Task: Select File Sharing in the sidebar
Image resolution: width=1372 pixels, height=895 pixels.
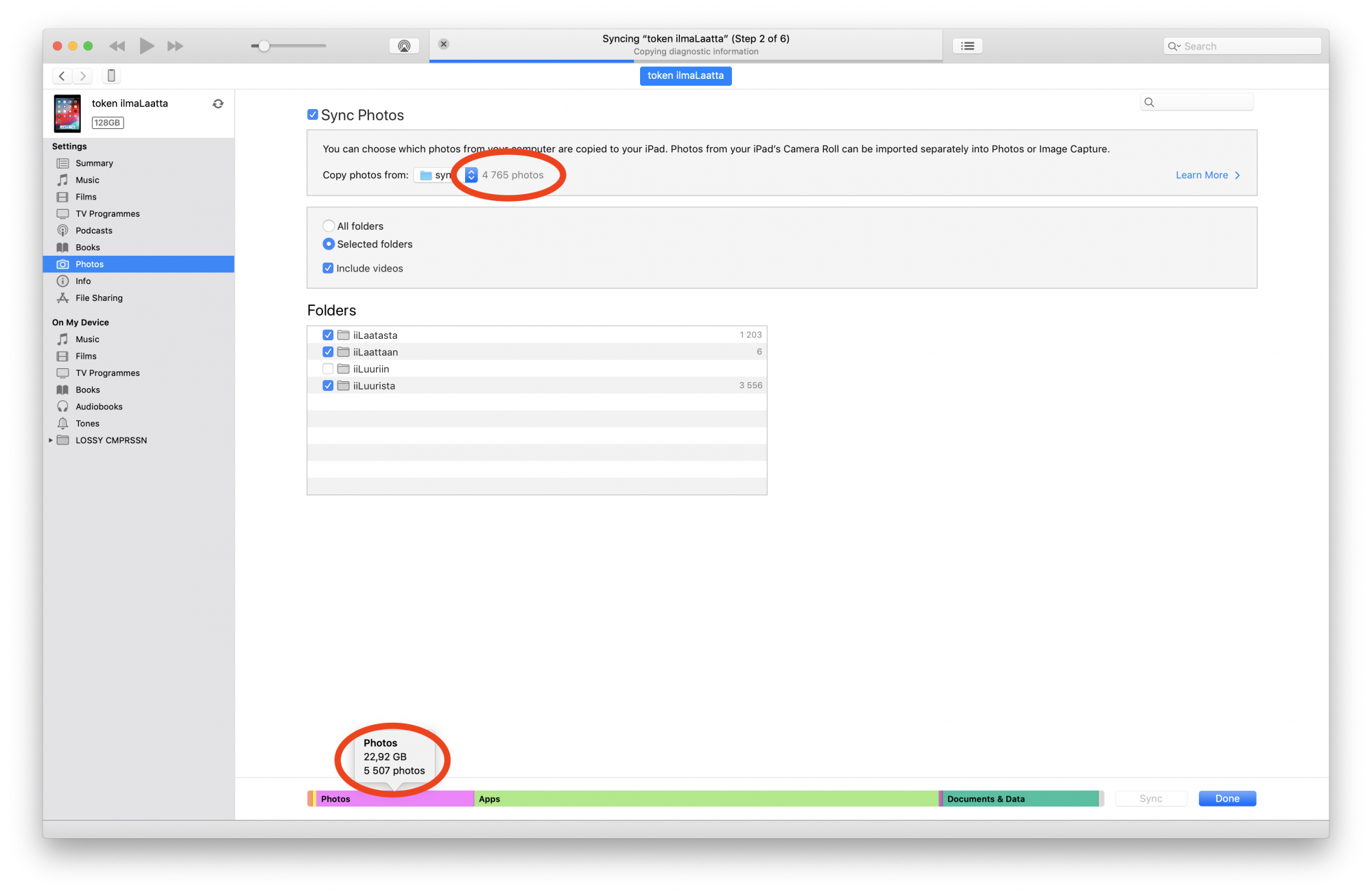Action: click(x=99, y=298)
